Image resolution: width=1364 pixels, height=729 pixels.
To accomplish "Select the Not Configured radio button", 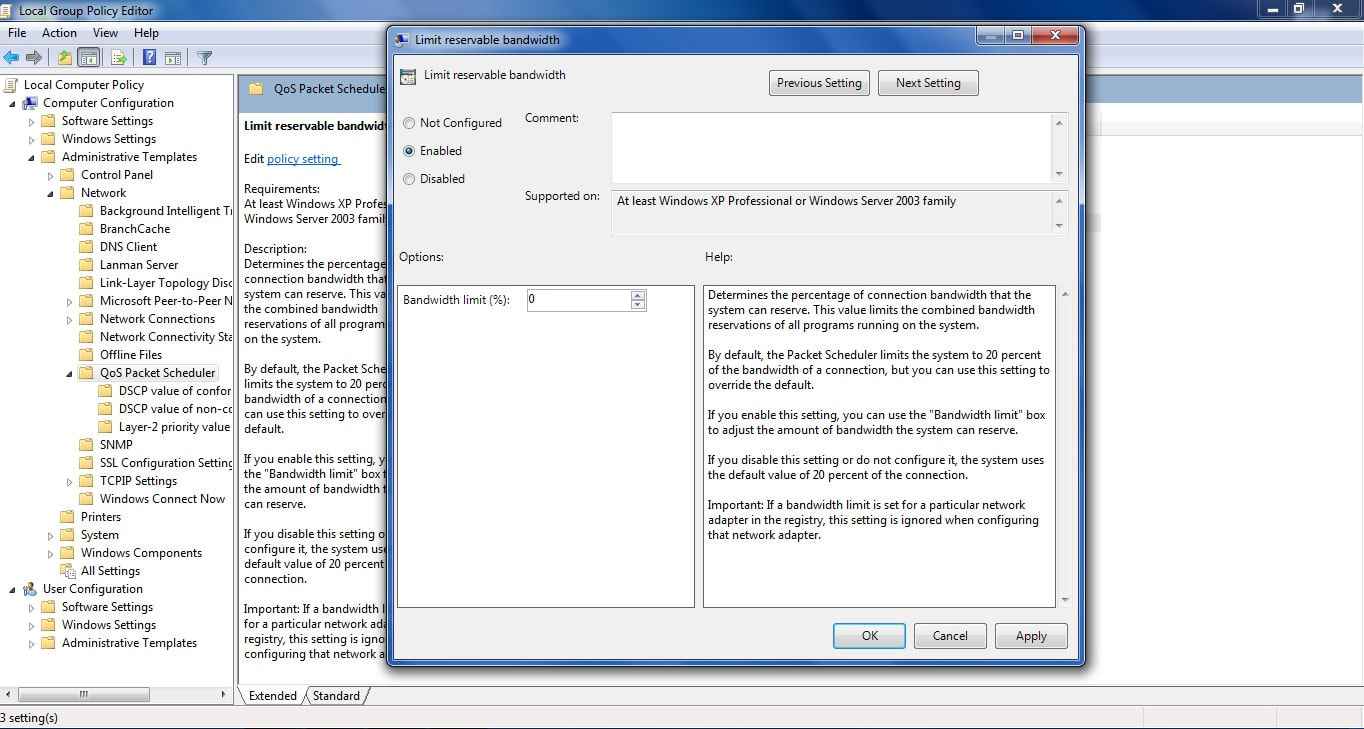I will pyautogui.click(x=409, y=123).
